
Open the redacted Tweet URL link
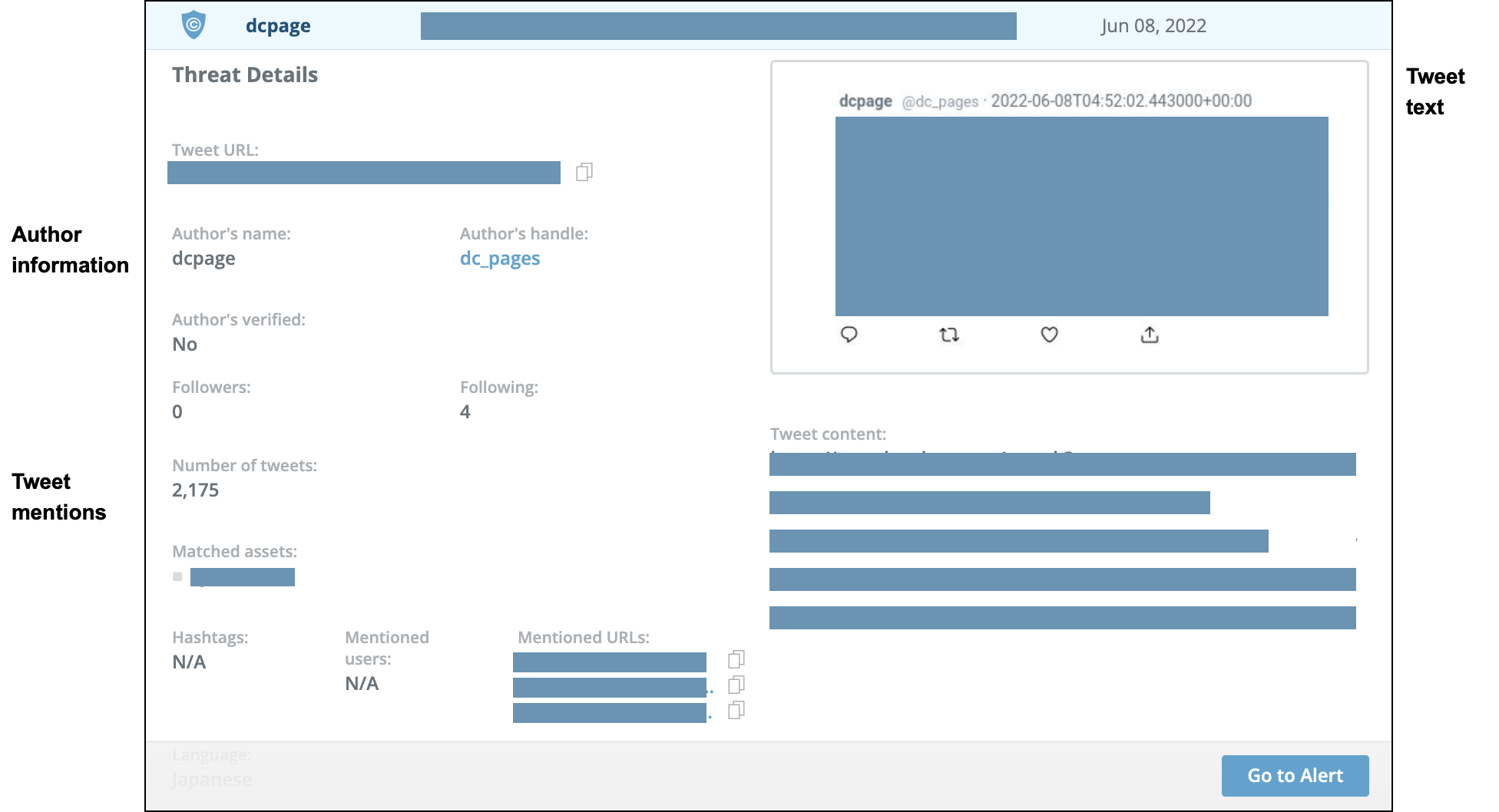pyautogui.click(x=363, y=173)
